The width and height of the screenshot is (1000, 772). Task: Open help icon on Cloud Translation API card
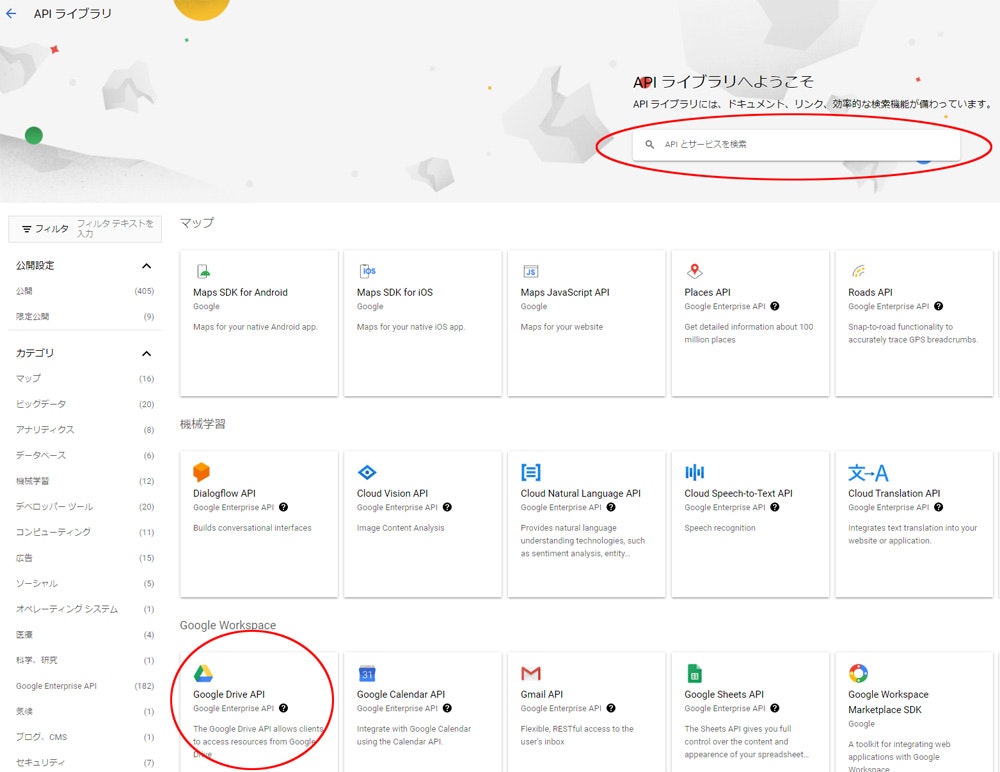click(938, 507)
